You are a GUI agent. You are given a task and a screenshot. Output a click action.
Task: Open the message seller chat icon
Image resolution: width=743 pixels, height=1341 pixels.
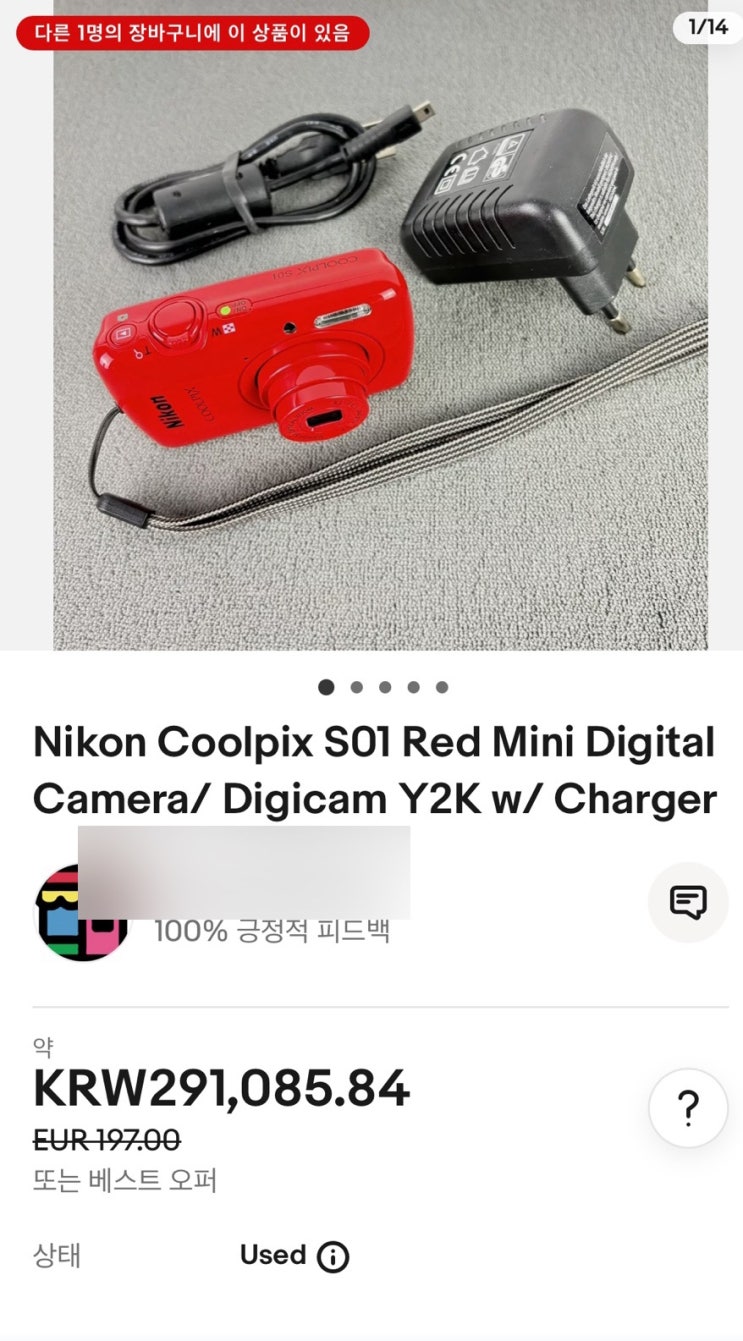pyautogui.click(x=688, y=902)
